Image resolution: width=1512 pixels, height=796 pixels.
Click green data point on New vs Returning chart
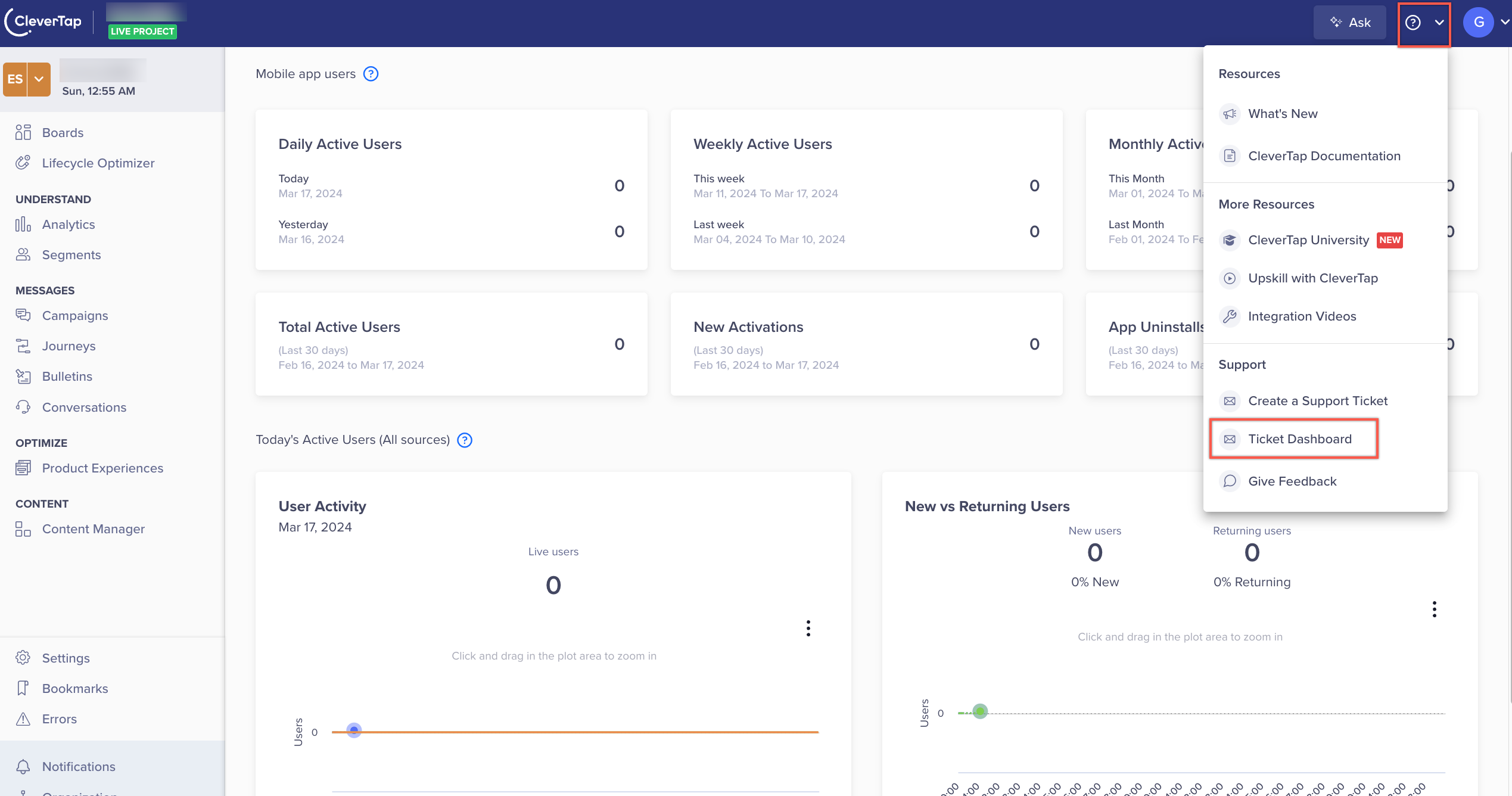[x=980, y=711]
